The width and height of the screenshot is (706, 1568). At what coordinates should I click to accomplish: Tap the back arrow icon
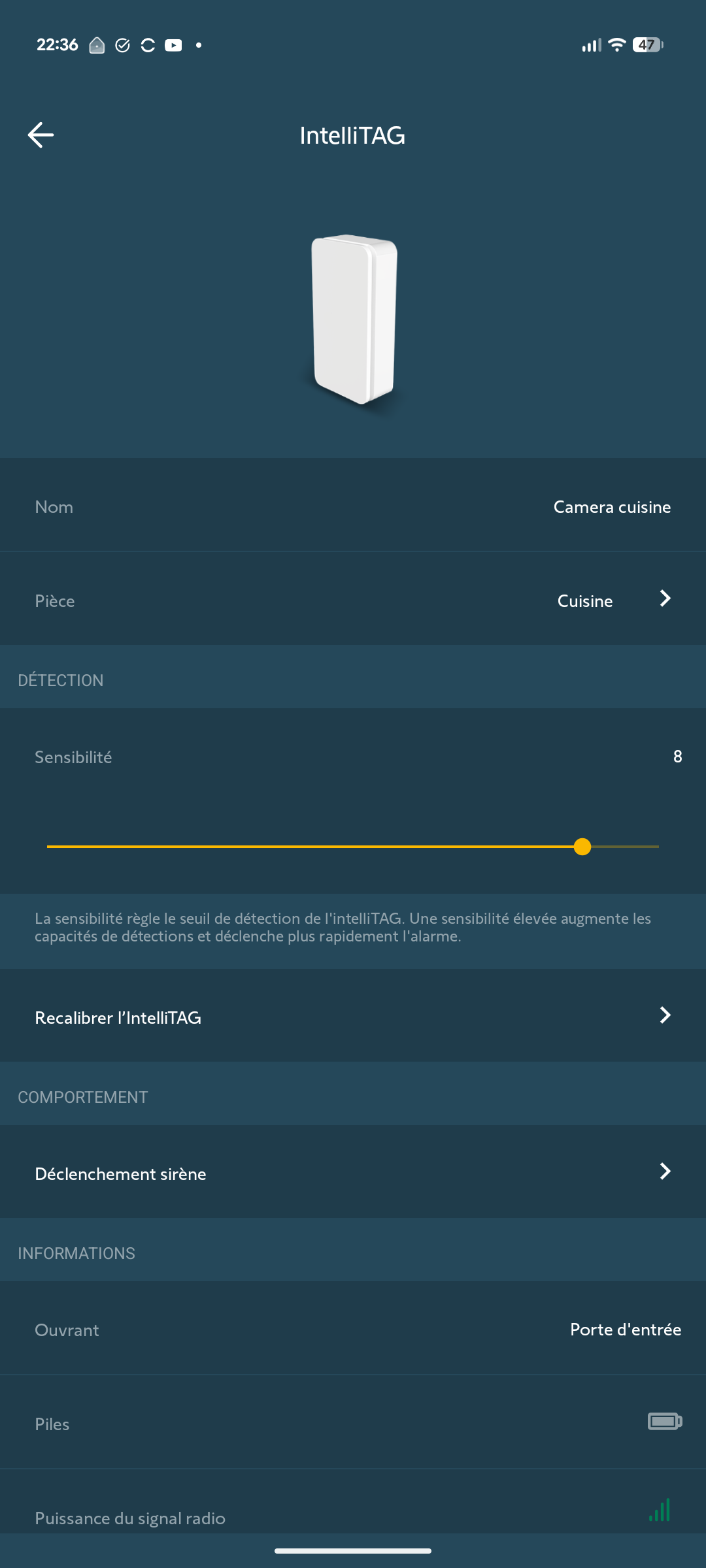(x=41, y=135)
